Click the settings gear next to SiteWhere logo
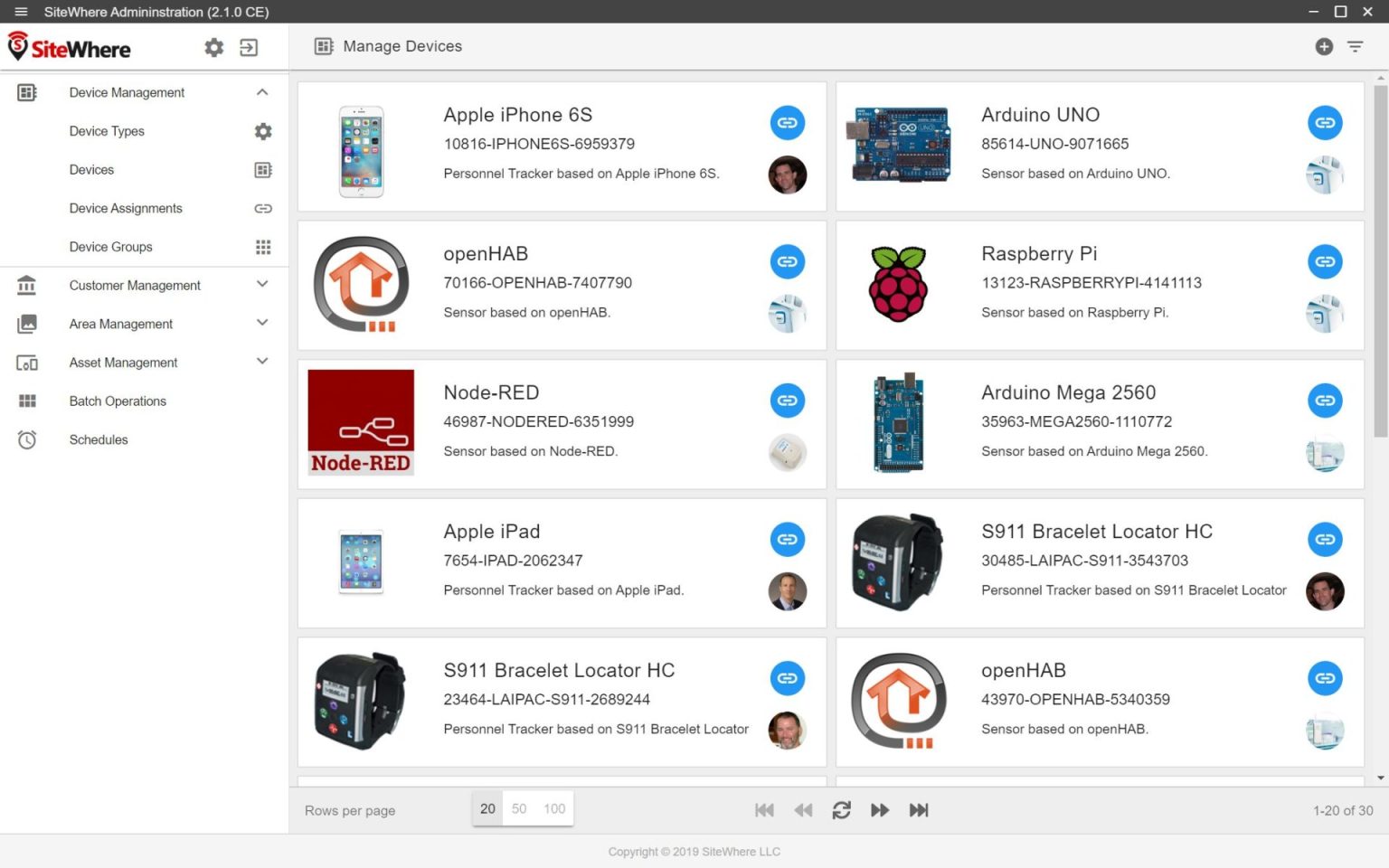The height and width of the screenshot is (868, 1389). [213, 48]
